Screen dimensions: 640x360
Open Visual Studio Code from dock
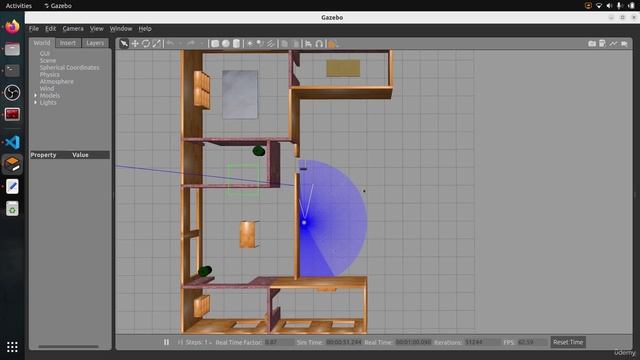coord(12,142)
